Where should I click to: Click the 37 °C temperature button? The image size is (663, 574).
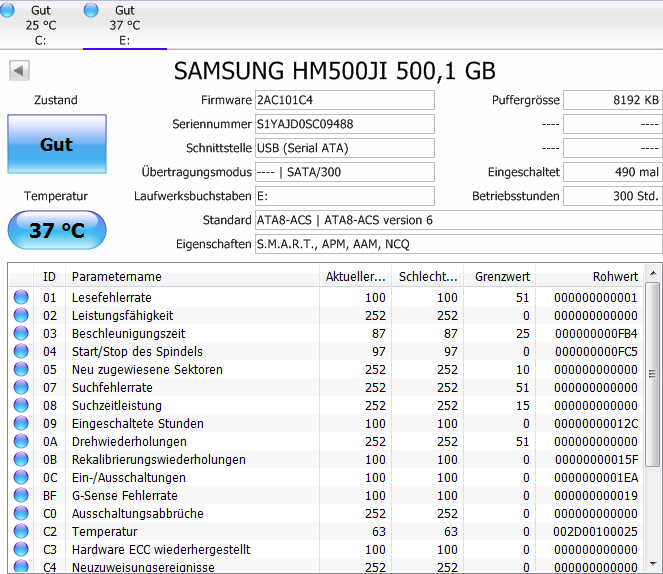pyautogui.click(x=57, y=230)
